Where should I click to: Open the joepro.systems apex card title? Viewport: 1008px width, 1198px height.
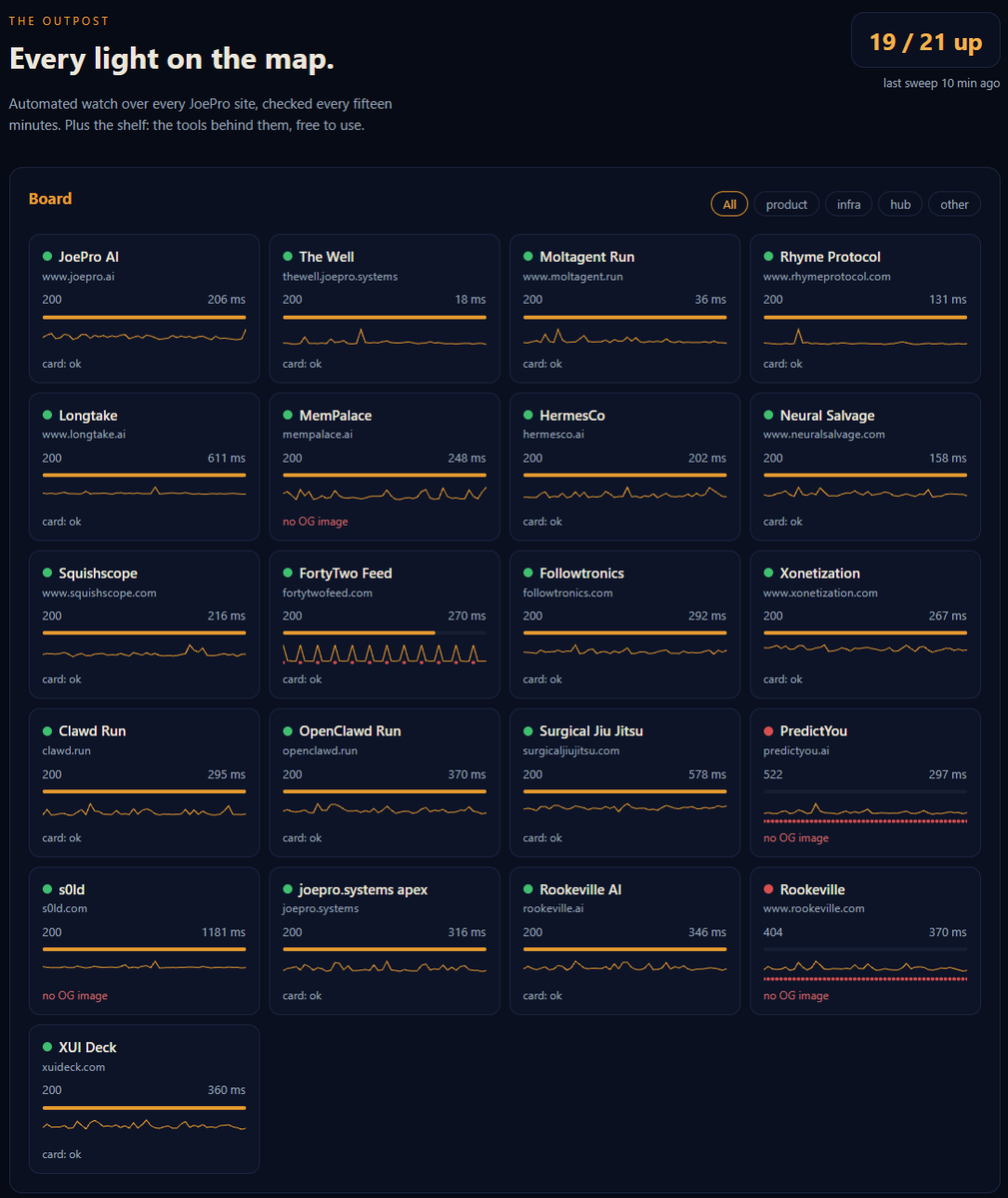point(363,889)
